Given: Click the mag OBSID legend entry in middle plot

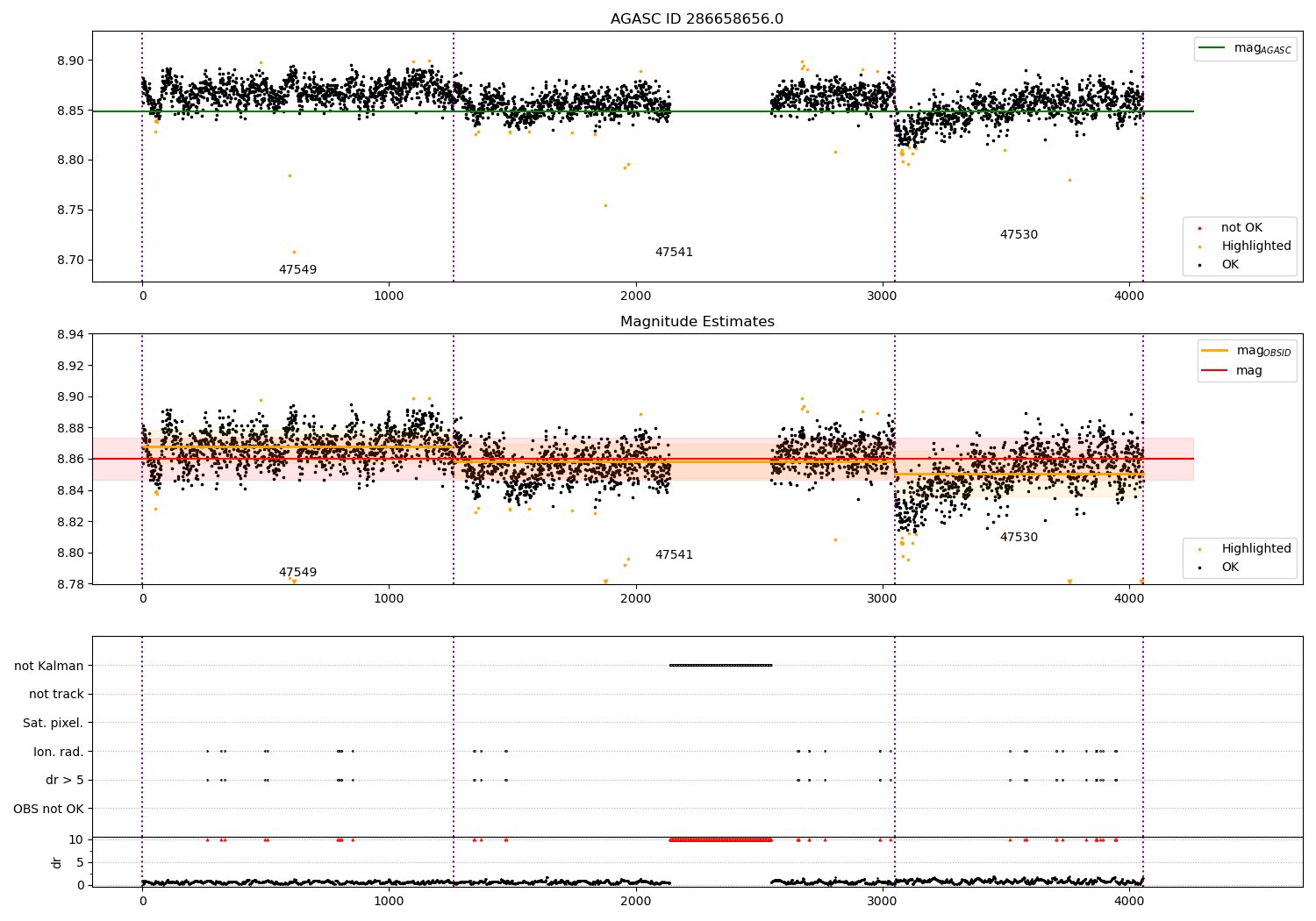Looking at the screenshot, I should tap(1246, 351).
